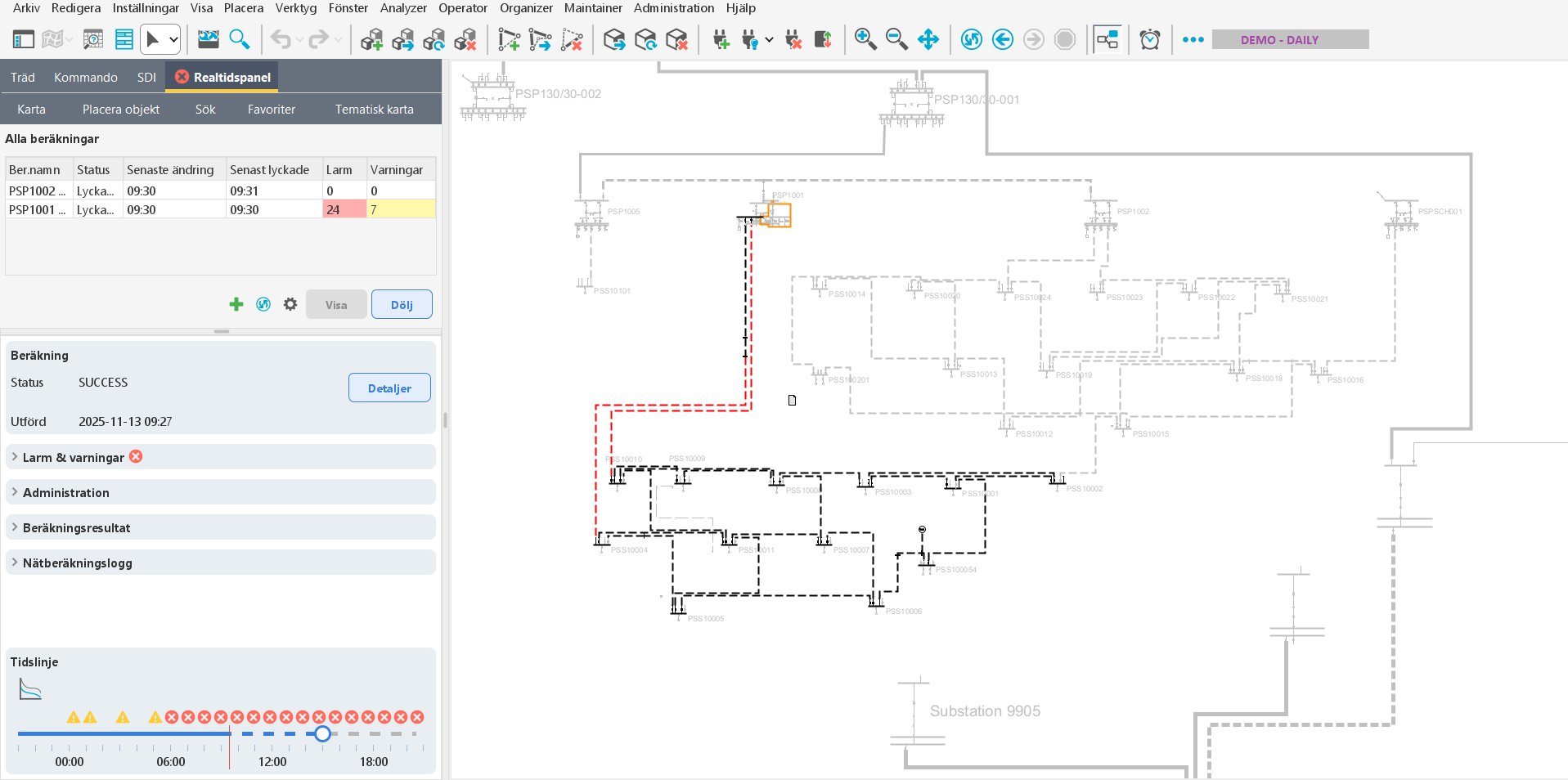Toggle the blue table list view icon
This screenshot has height=780, width=1568.
pos(124,39)
